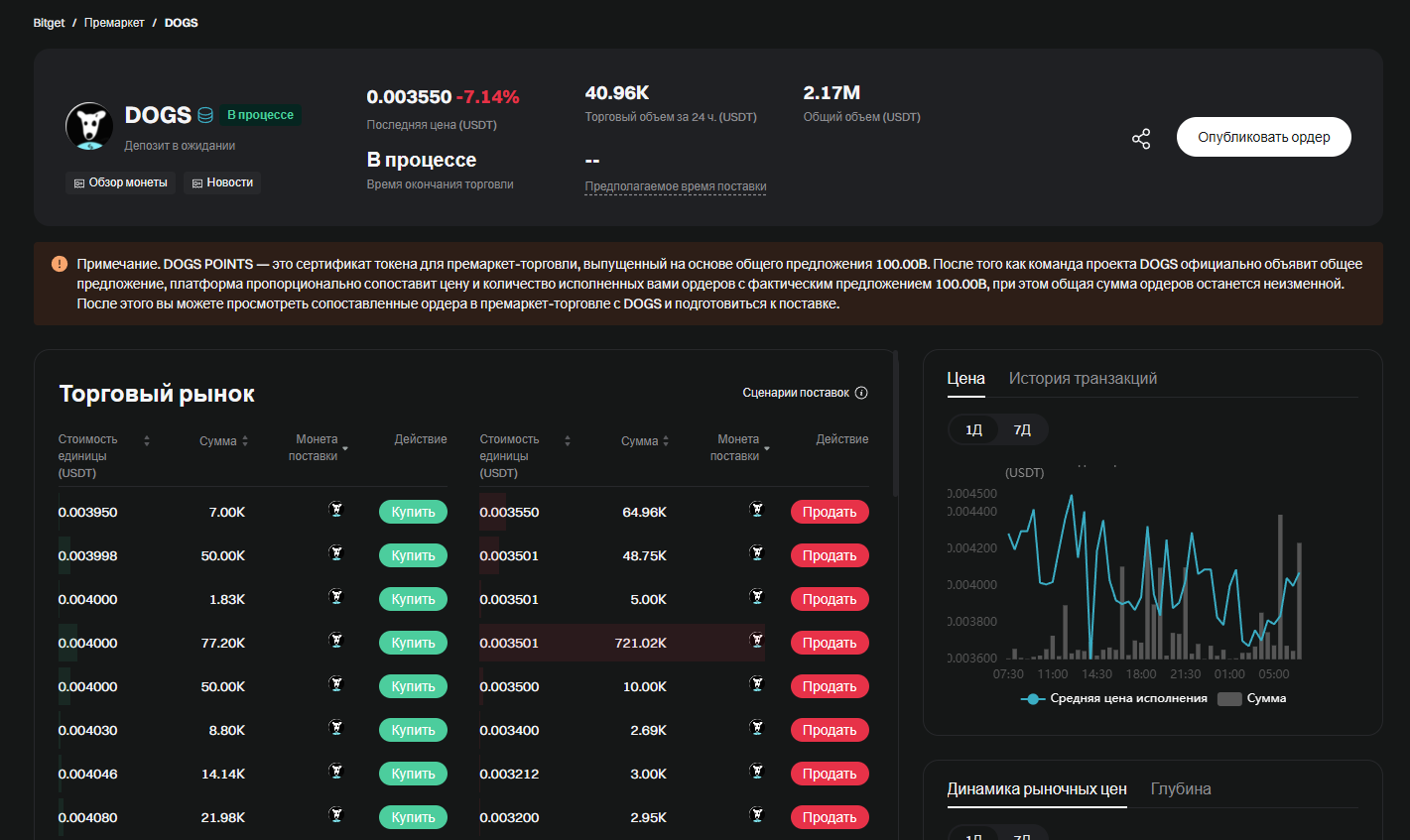
Task: Sell at price 0.003500
Action: pyautogui.click(x=830, y=686)
